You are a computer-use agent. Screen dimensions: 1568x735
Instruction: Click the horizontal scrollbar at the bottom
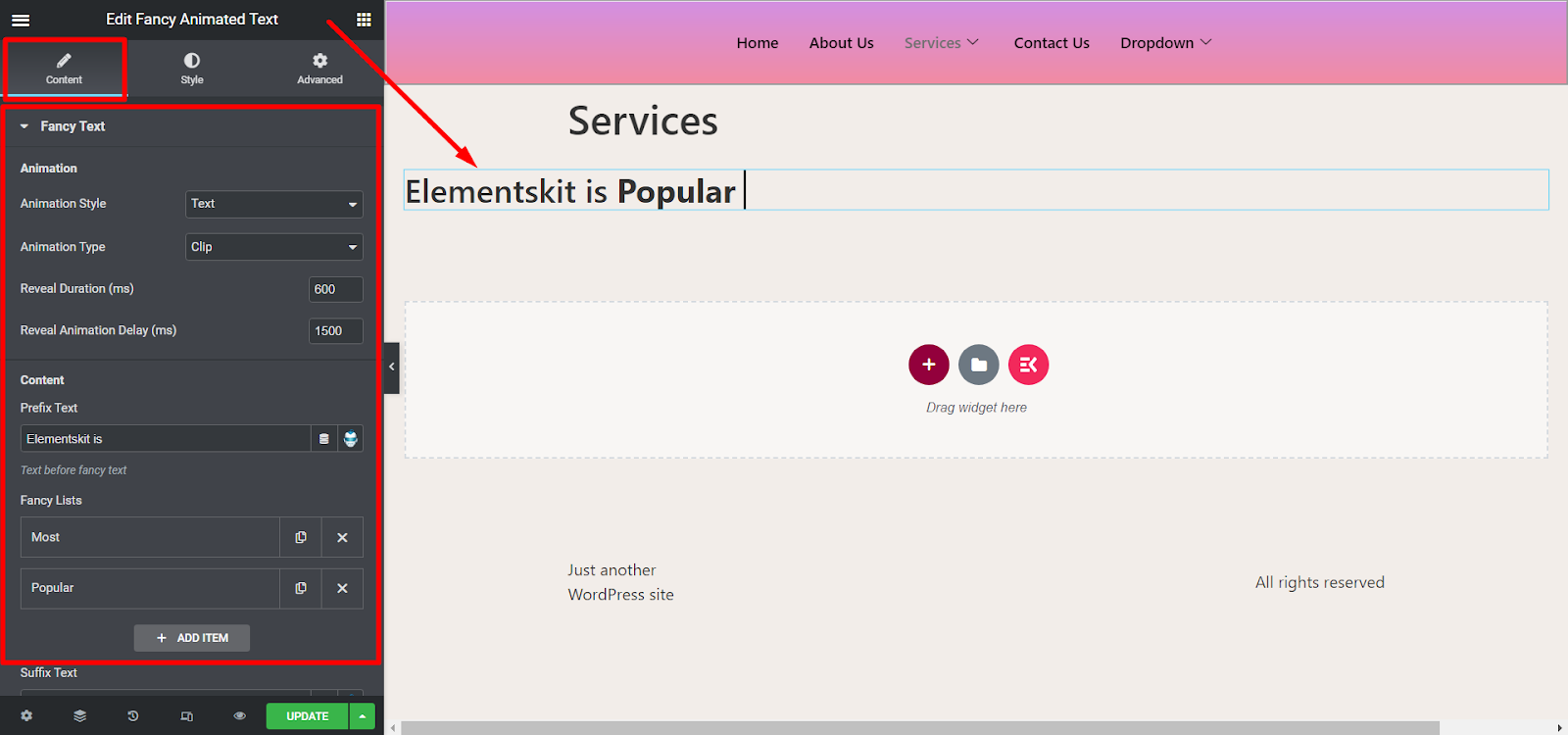[x=919, y=728]
